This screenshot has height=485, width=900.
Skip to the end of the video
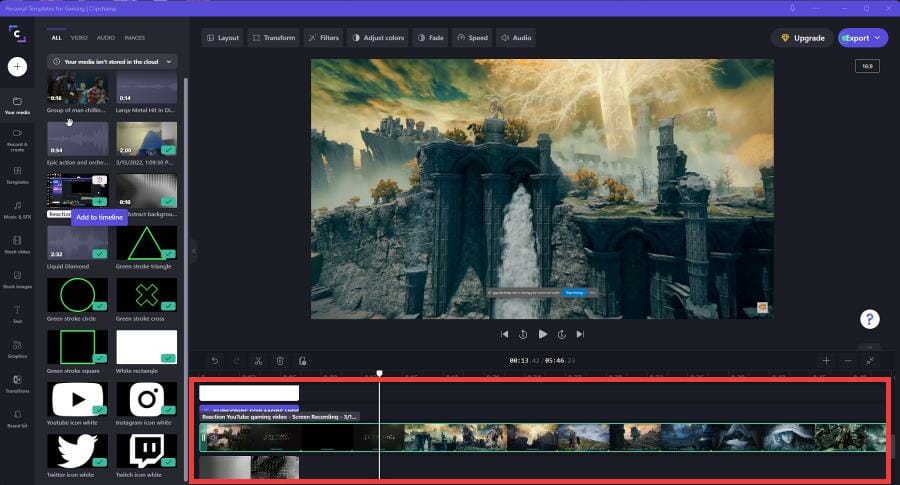(580, 334)
